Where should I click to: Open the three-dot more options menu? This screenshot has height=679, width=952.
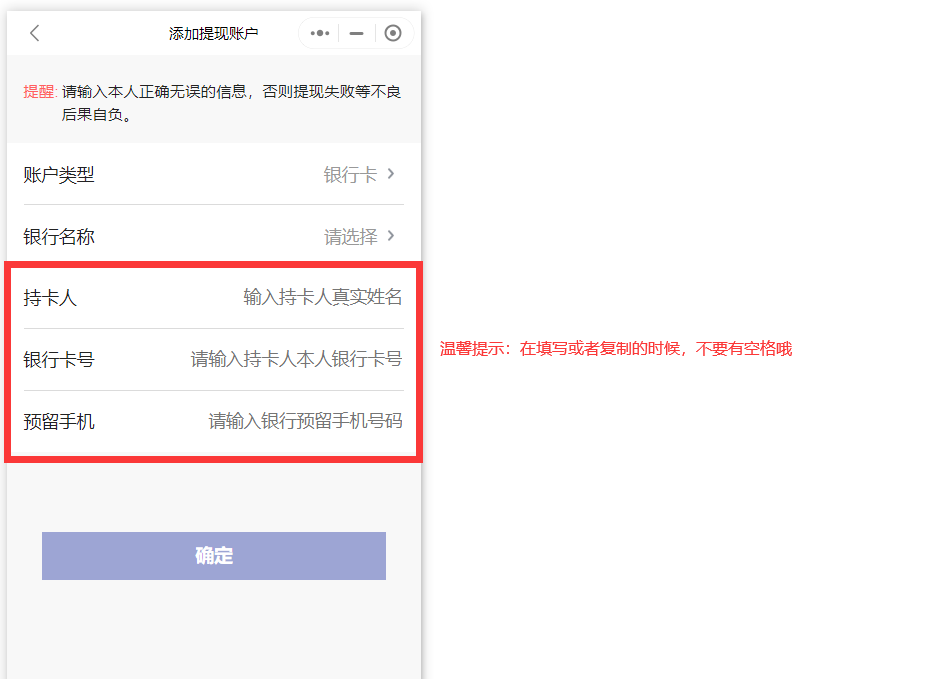tap(320, 33)
